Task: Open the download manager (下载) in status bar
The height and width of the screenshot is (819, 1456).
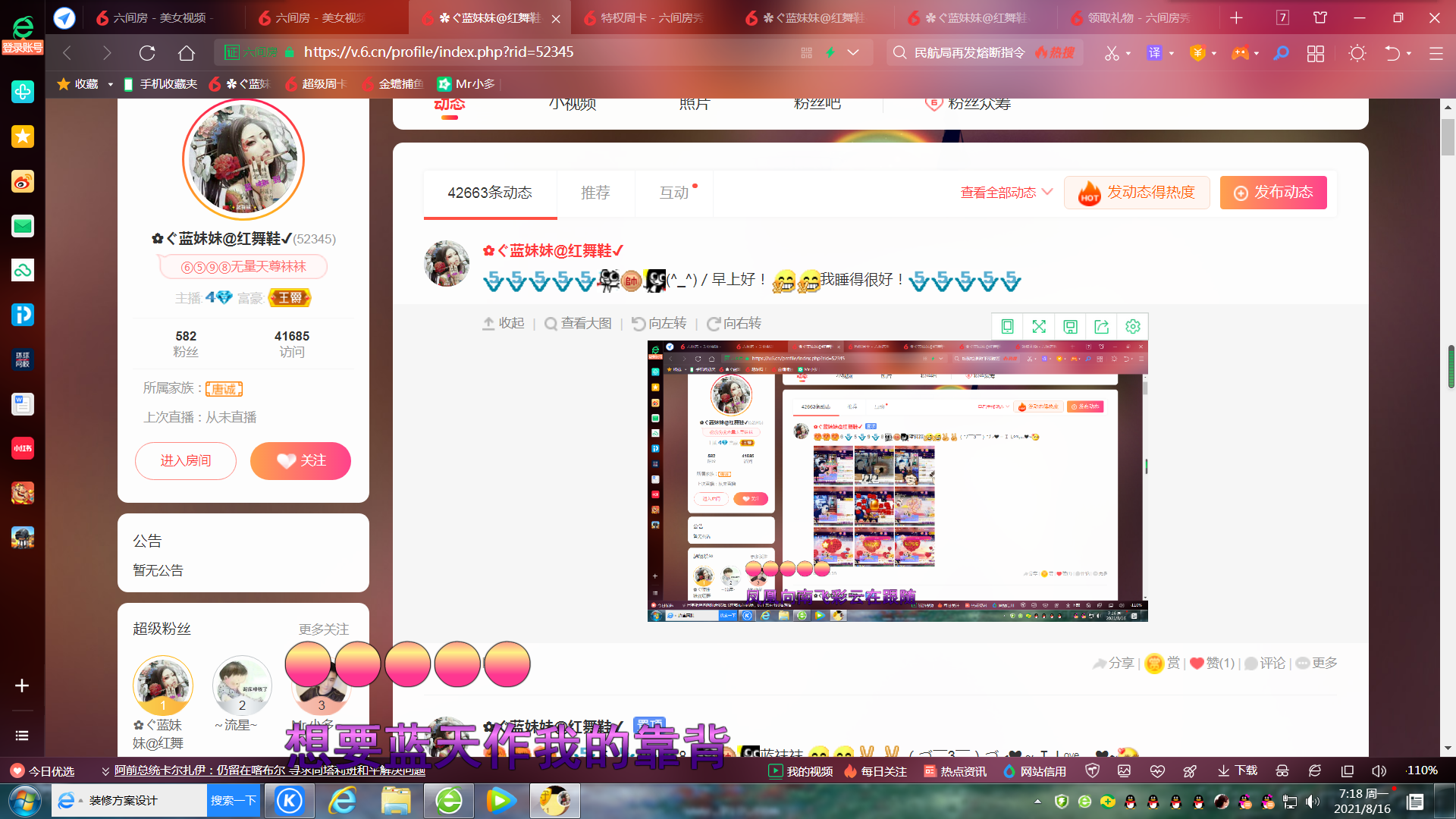Action: [x=1238, y=771]
